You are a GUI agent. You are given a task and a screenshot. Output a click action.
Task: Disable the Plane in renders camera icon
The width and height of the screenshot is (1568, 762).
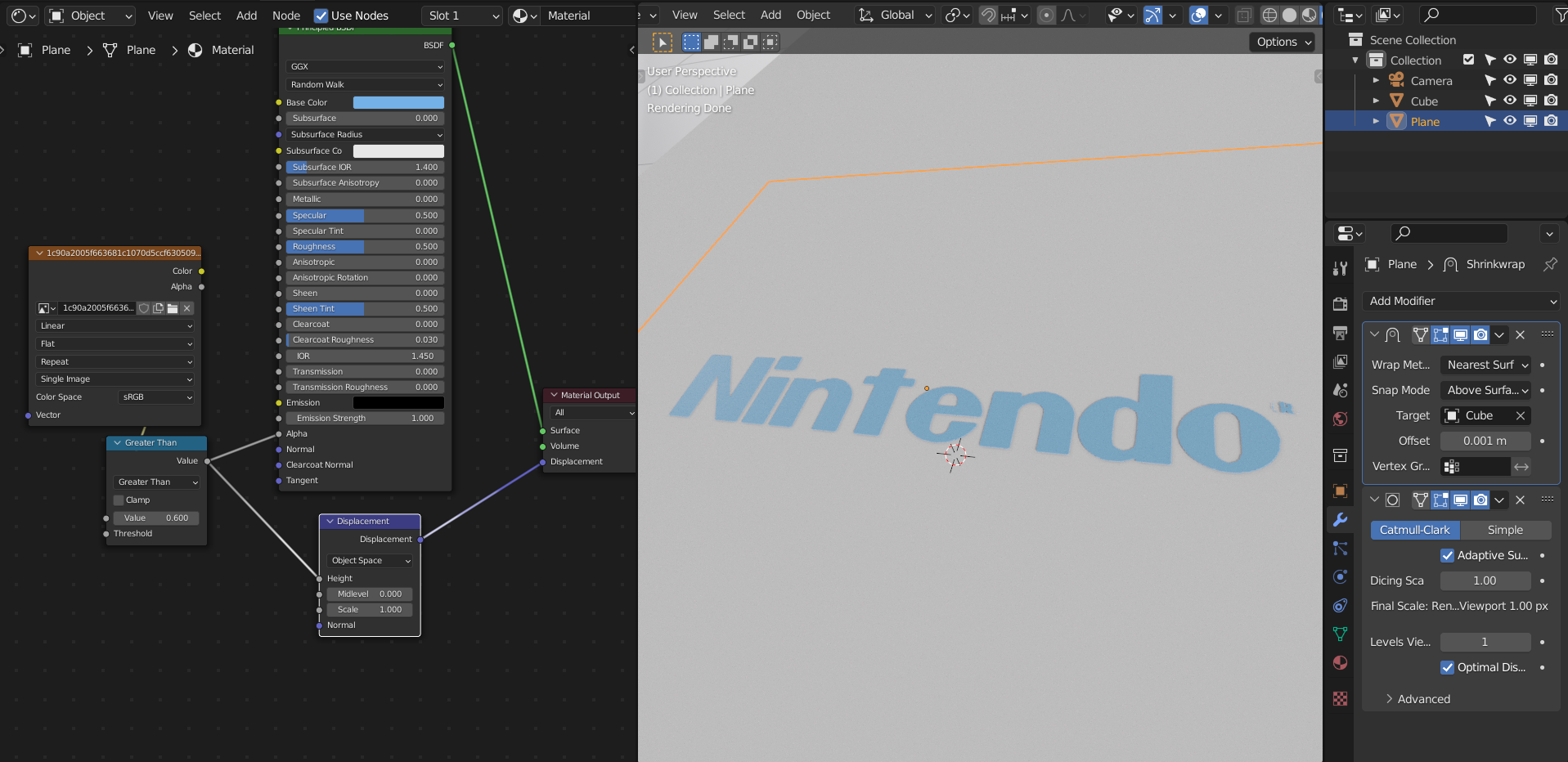click(1551, 121)
